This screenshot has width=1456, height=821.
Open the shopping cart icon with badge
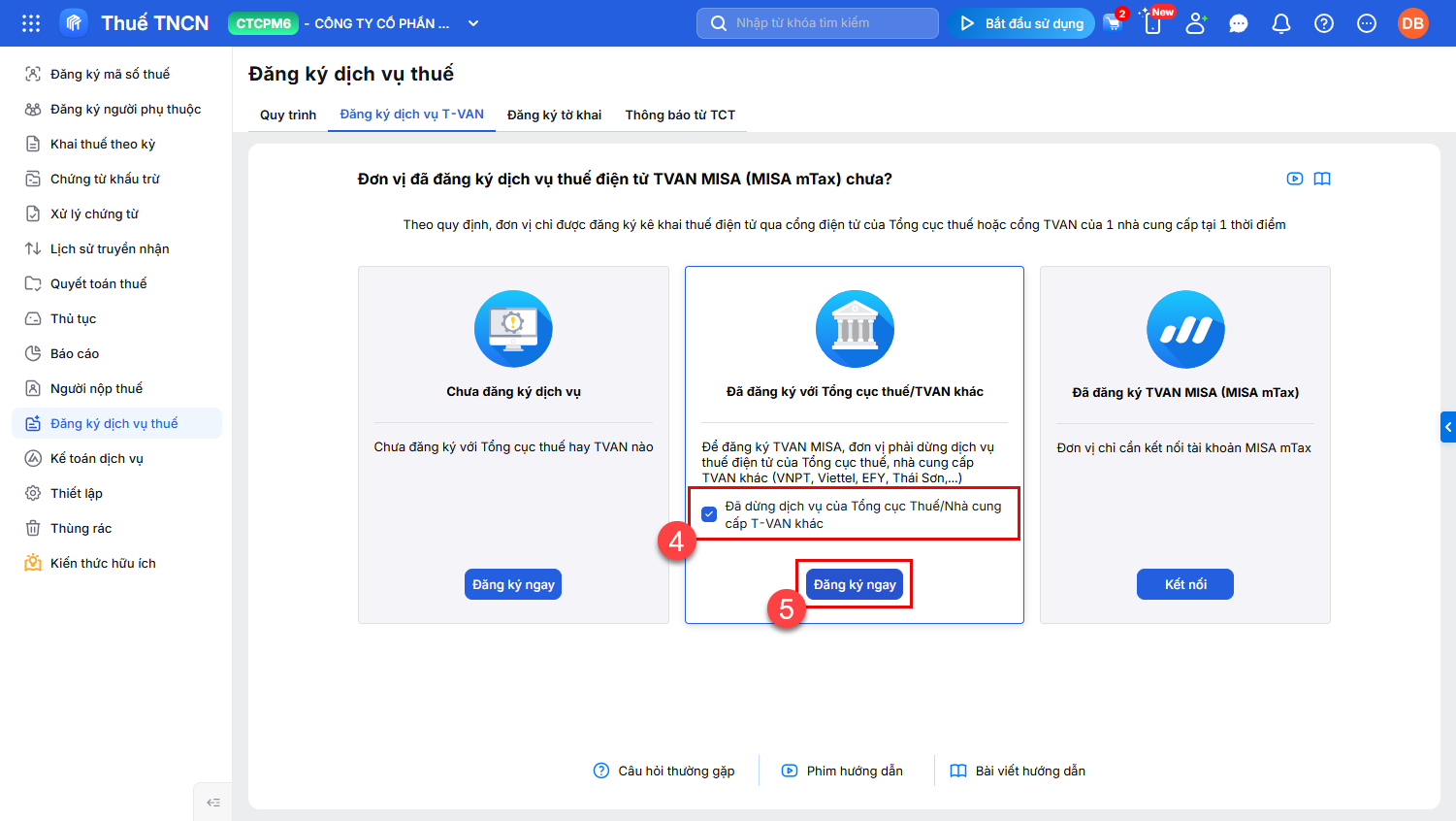click(1114, 22)
